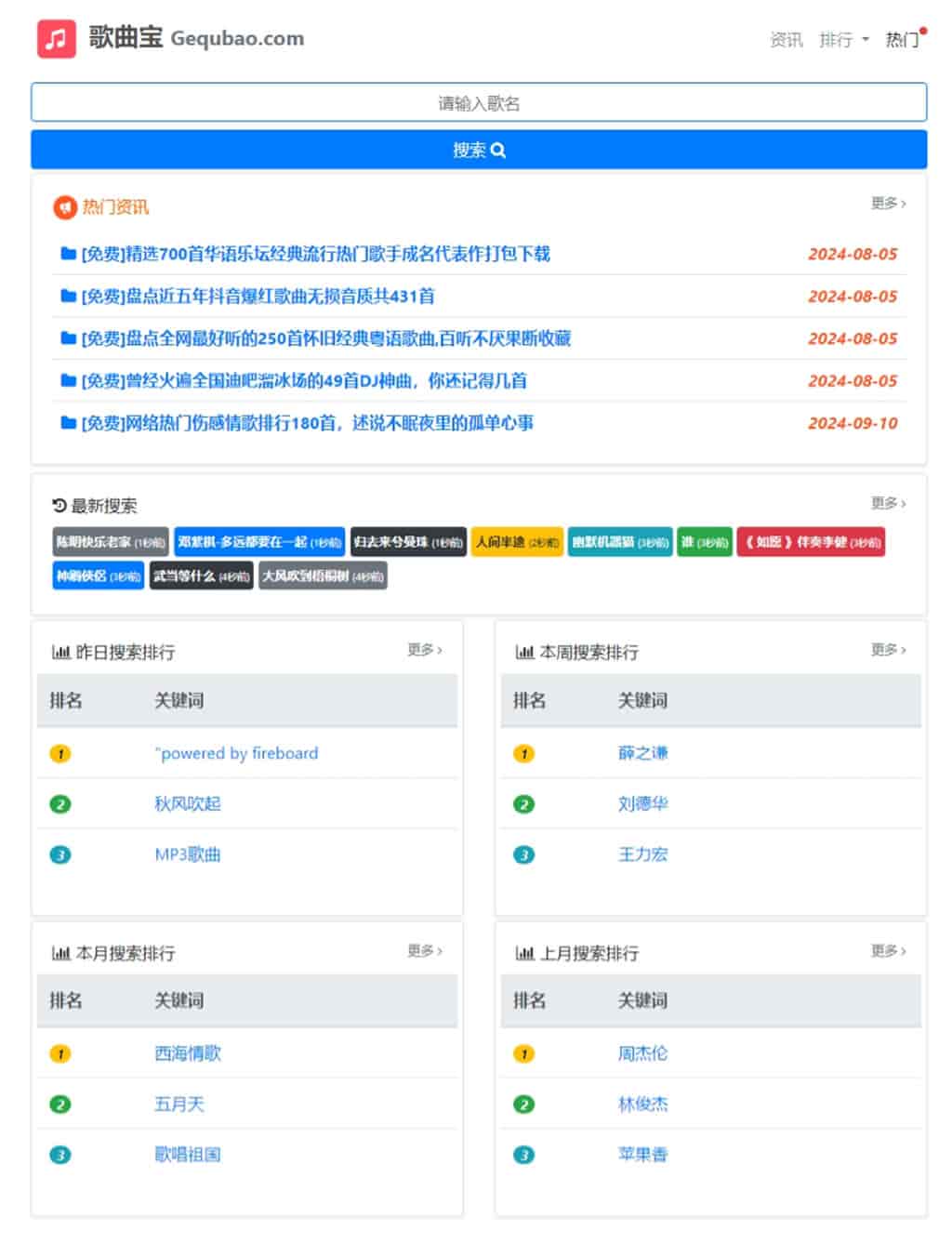Click the magnifier icon on search button
The height and width of the screenshot is (1257, 952).
[498, 151]
